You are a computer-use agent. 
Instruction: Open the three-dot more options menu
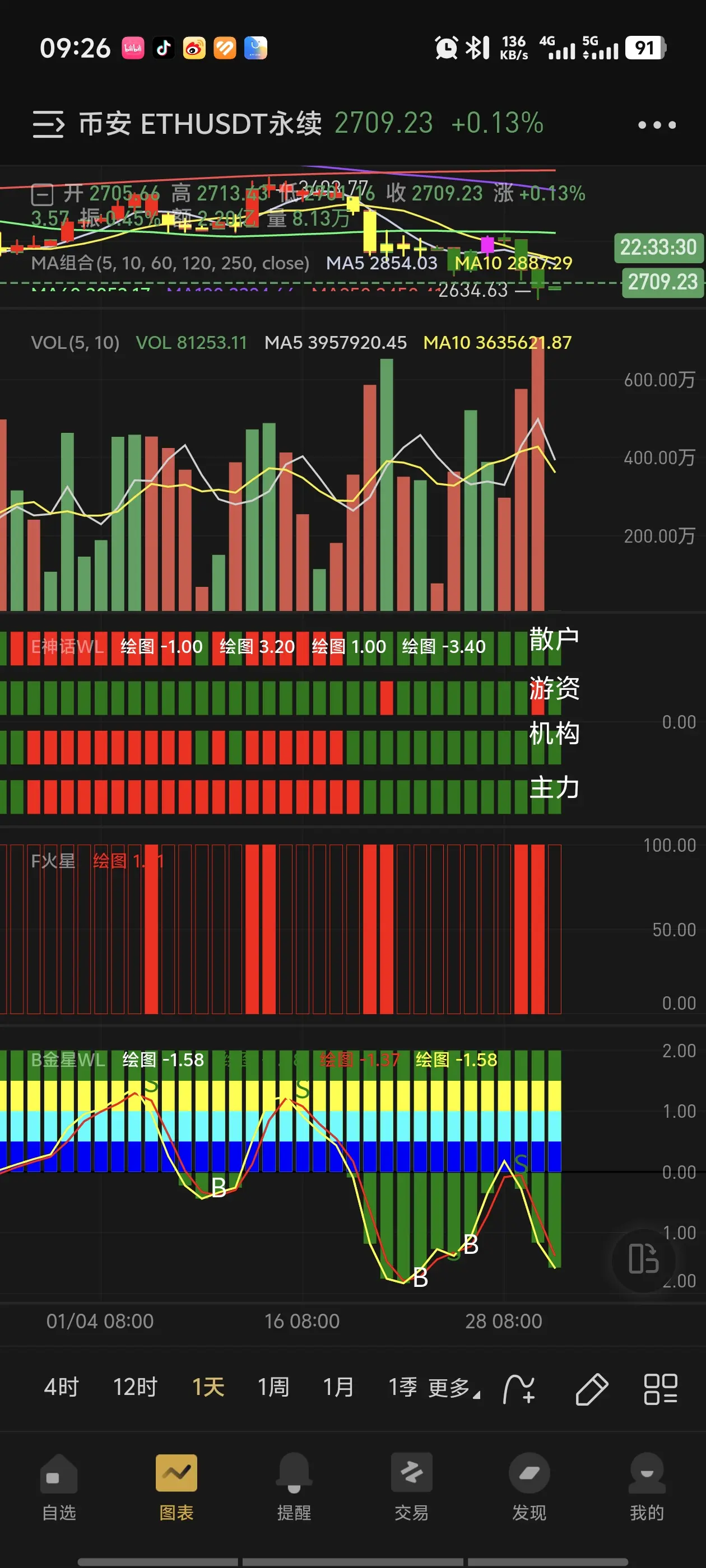click(657, 125)
